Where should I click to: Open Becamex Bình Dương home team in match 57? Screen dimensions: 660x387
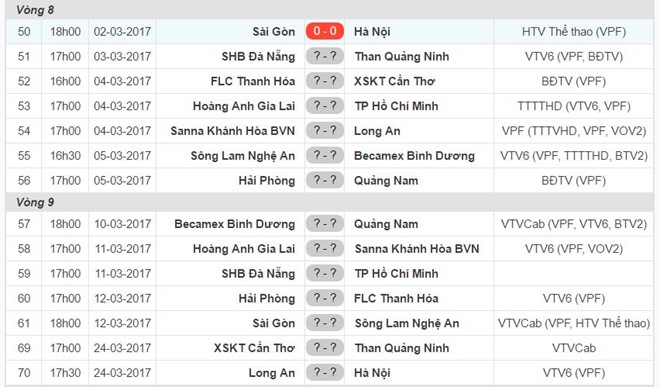[x=234, y=224]
